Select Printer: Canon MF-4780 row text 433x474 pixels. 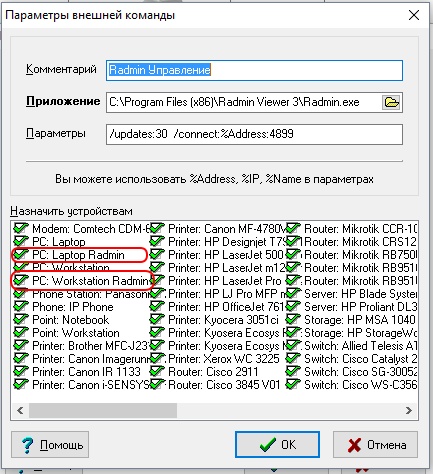coord(227,229)
